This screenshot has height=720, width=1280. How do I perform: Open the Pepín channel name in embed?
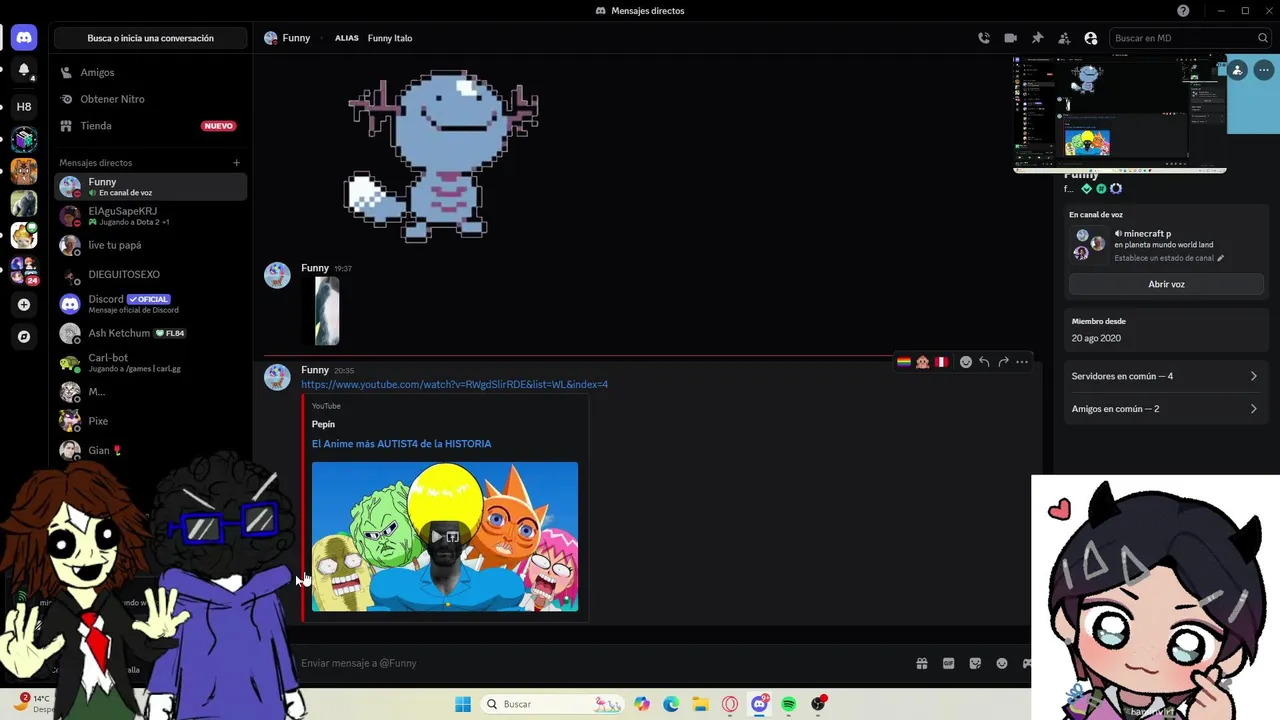pos(323,424)
